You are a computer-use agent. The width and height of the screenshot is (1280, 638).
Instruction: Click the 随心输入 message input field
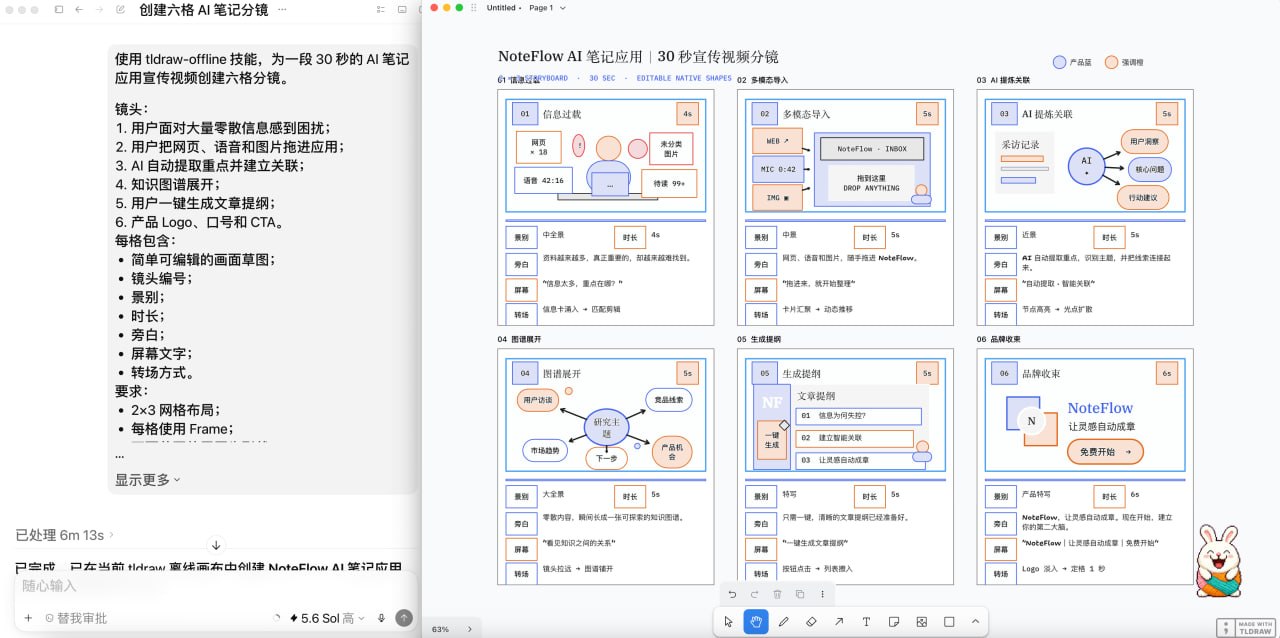click(x=215, y=586)
